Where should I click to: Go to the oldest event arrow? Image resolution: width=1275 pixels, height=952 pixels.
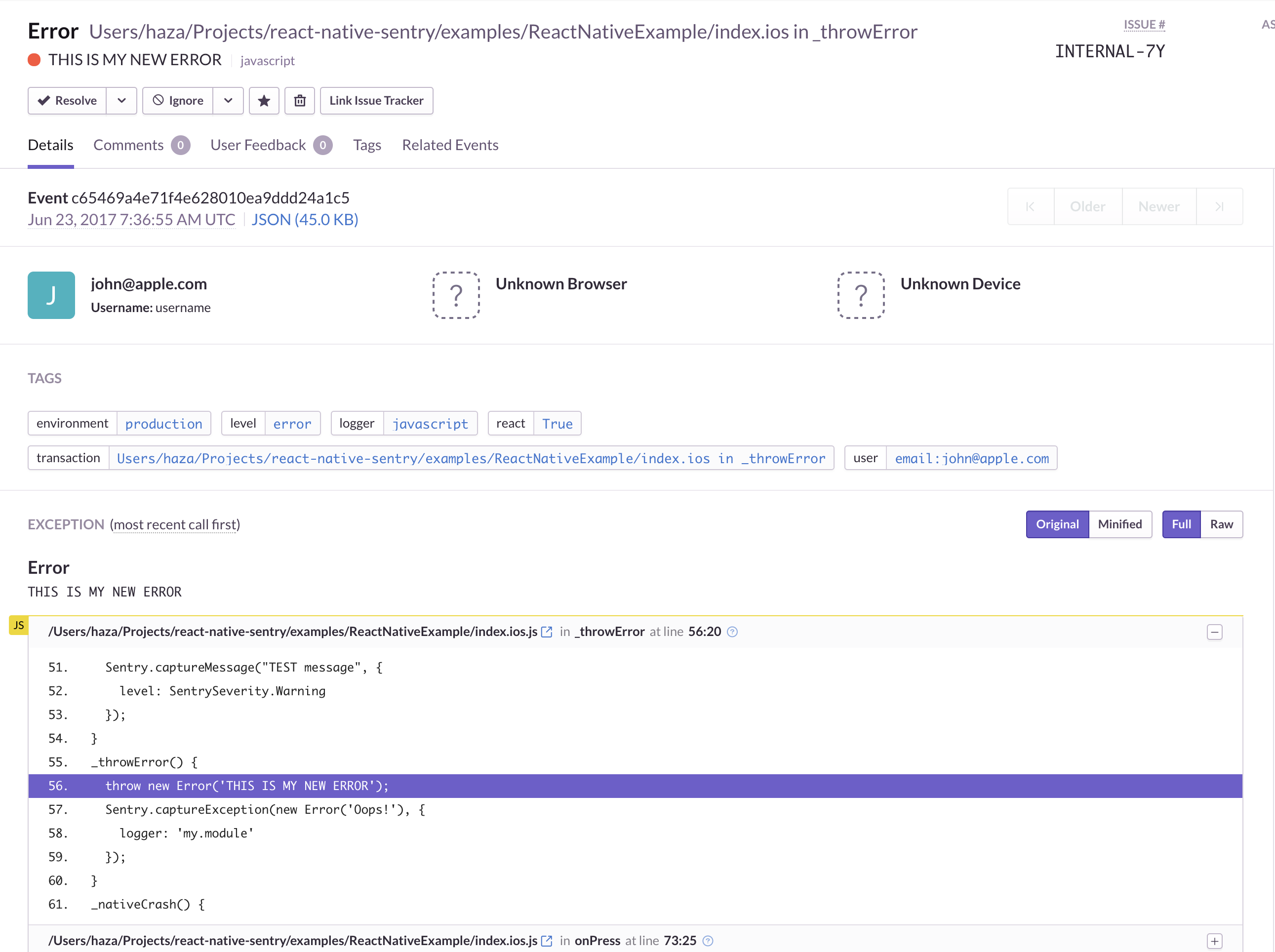point(1031,206)
